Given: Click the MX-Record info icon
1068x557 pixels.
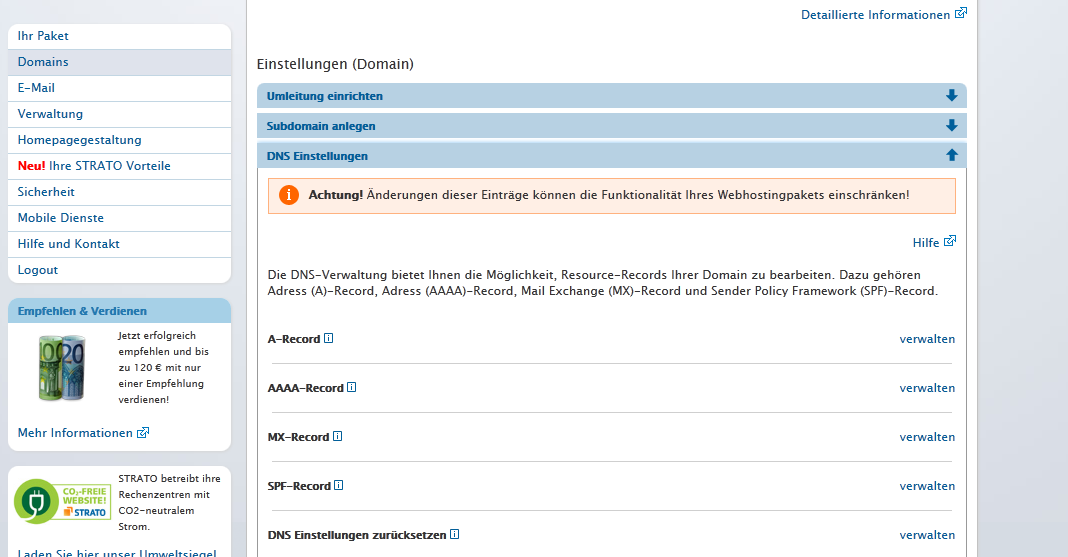Looking at the screenshot, I should tap(337, 436).
